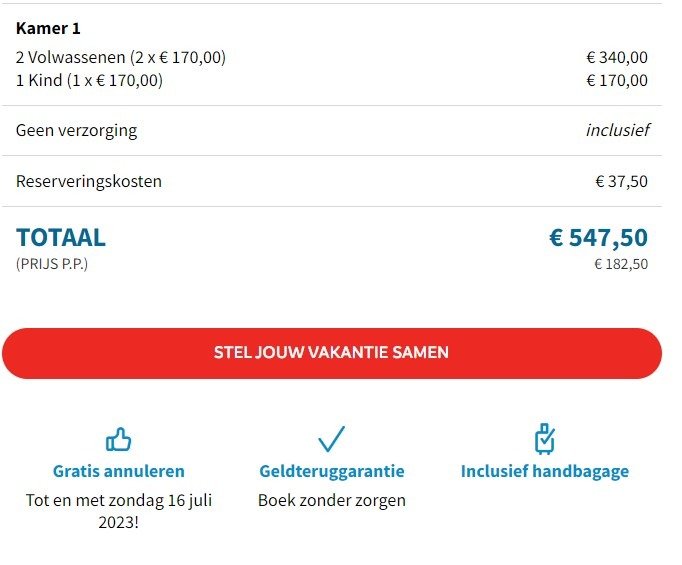Click the cancellation deadline text for 16 juli
This screenshot has height=565, width=682.
(118, 511)
